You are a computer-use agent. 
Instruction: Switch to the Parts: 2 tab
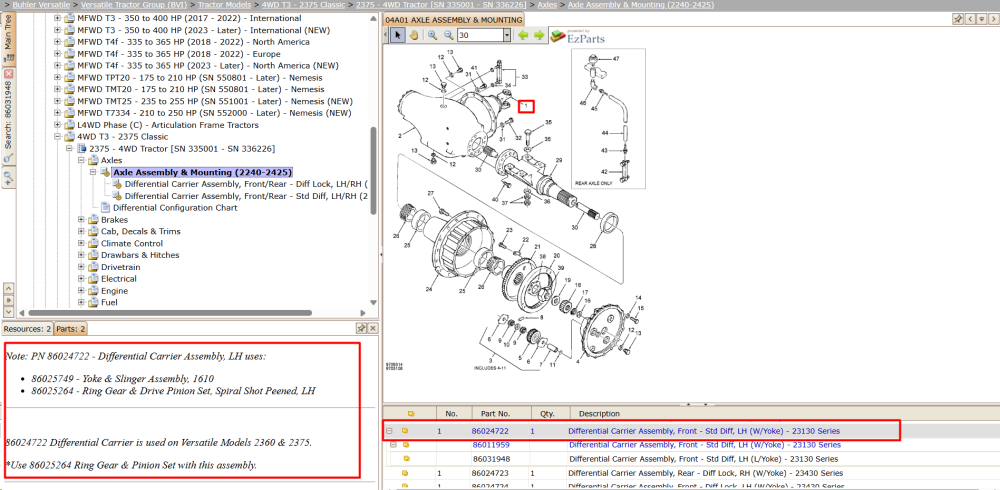pyautogui.click(x=71, y=329)
